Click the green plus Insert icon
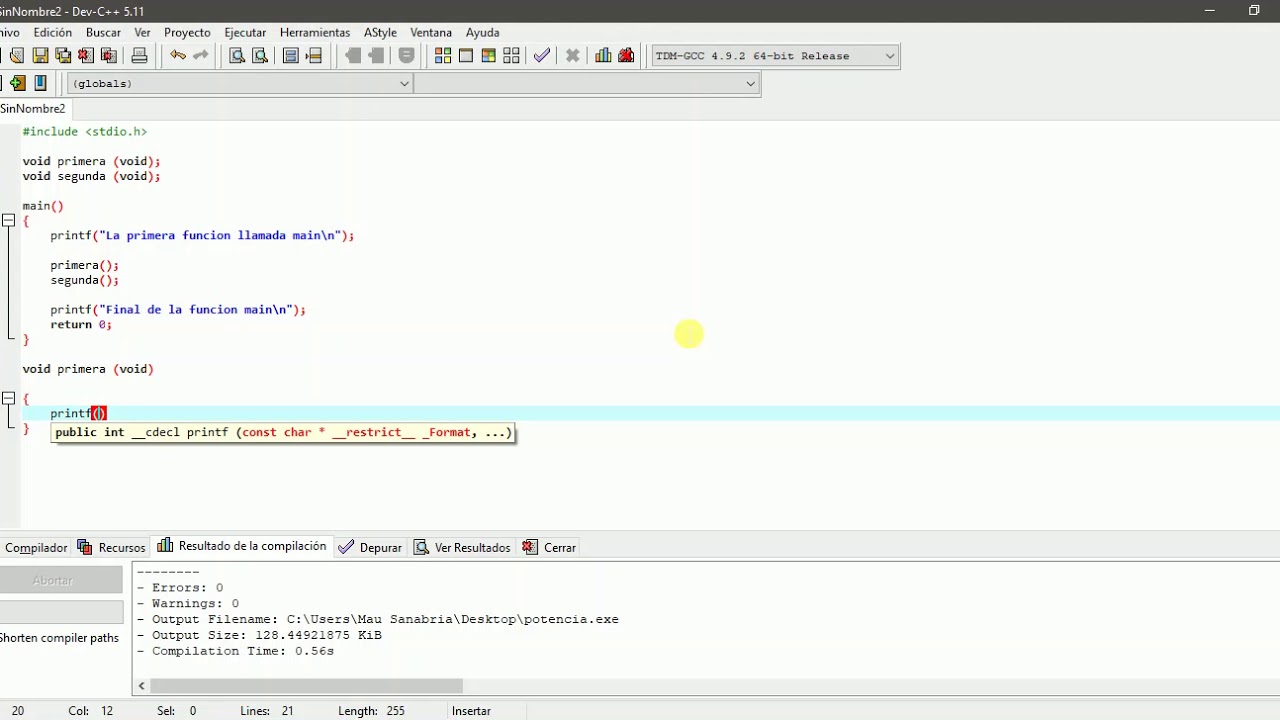The height and width of the screenshot is (720, 1280). pyautogui.click(x=17, y=83)
